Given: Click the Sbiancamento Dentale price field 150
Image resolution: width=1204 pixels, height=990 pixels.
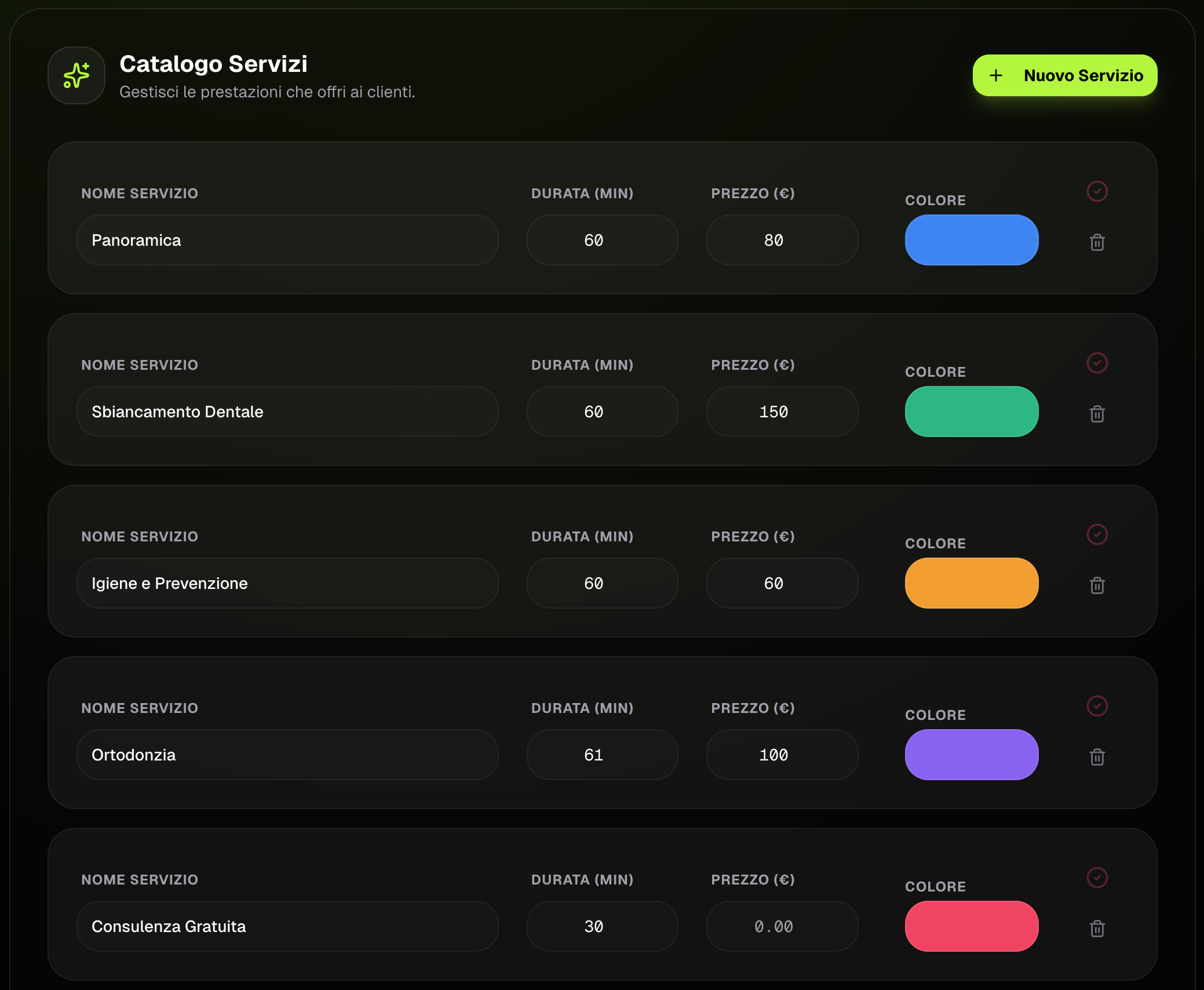Looking at the screenshot, I should [x=782, y=412].
